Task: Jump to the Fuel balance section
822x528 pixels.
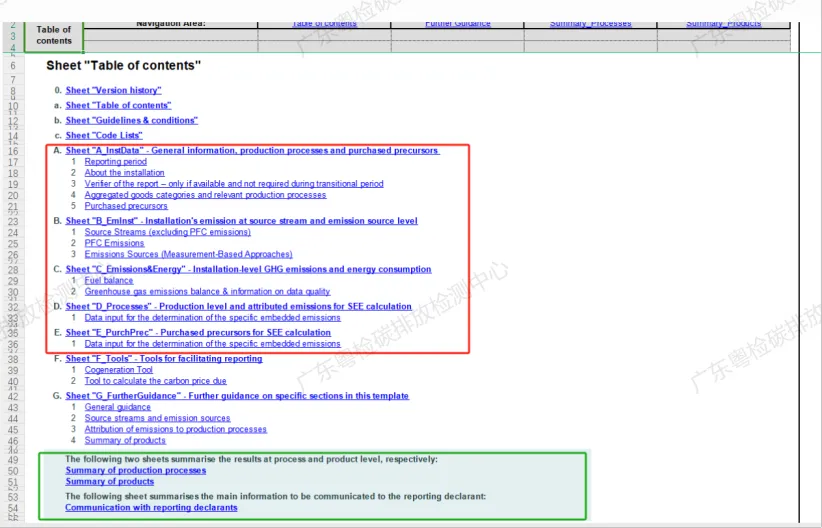Action: click(x=108, y=281)
